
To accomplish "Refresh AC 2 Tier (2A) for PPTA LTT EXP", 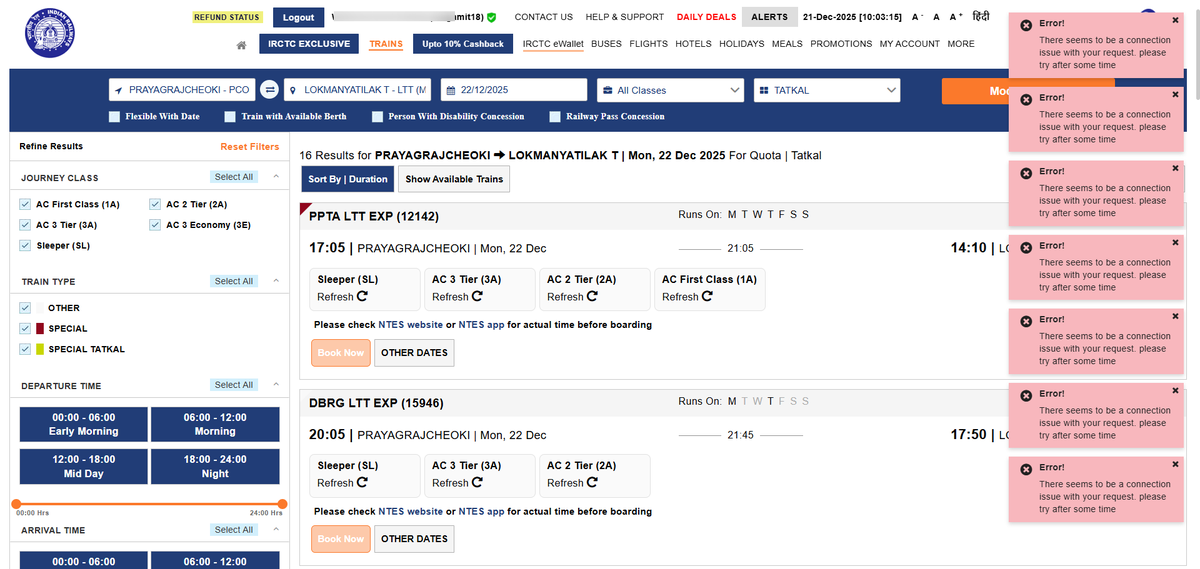I will (x=592, y=297).
